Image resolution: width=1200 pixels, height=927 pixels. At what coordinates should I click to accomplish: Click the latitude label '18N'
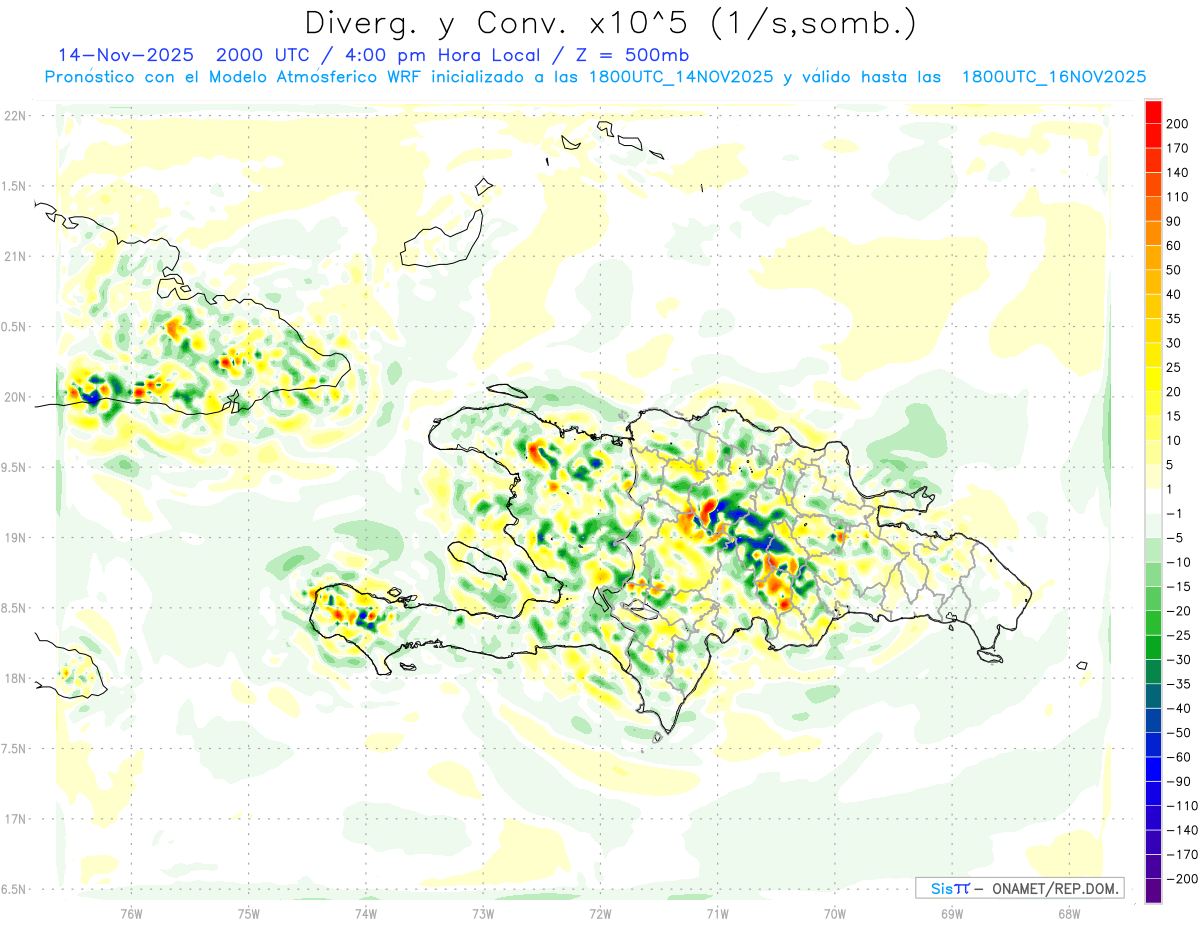[x=14, y=678]
